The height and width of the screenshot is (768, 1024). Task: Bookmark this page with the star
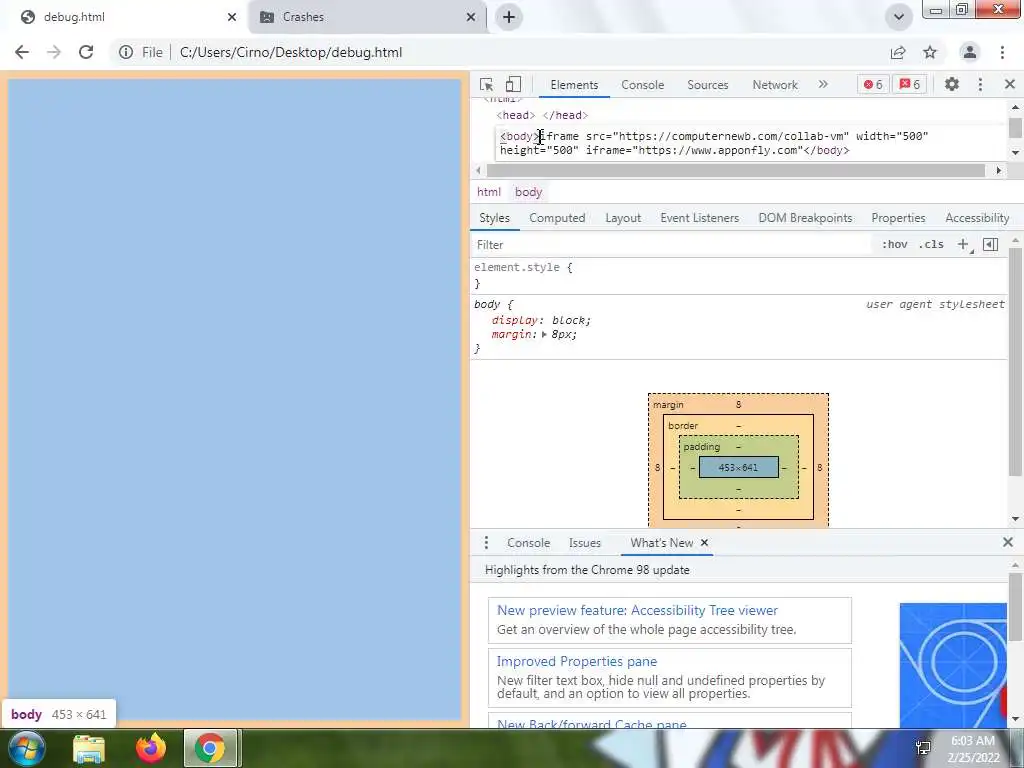pos(930,52)
